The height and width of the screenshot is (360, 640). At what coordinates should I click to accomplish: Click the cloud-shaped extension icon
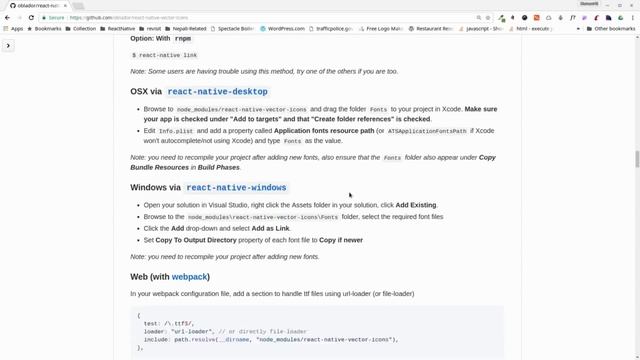549,18
